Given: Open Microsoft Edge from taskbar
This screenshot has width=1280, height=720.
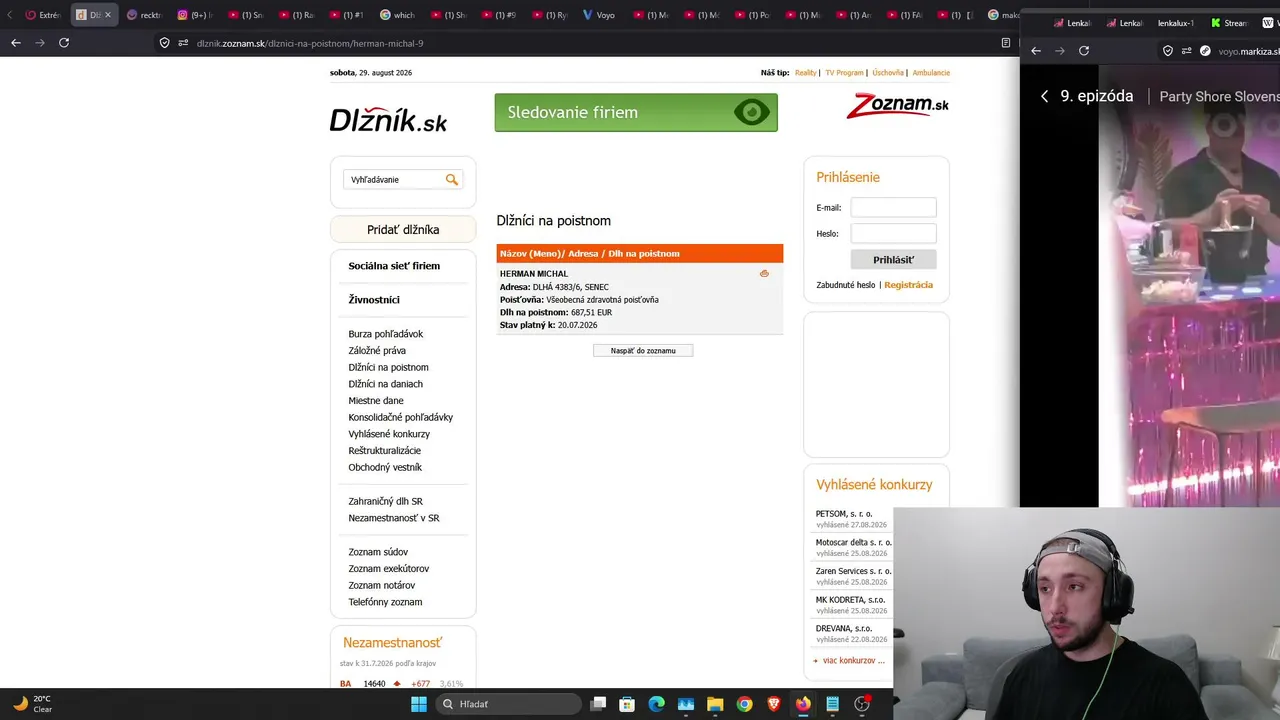Looking at the screenshot, I should [x=656, y=704].
